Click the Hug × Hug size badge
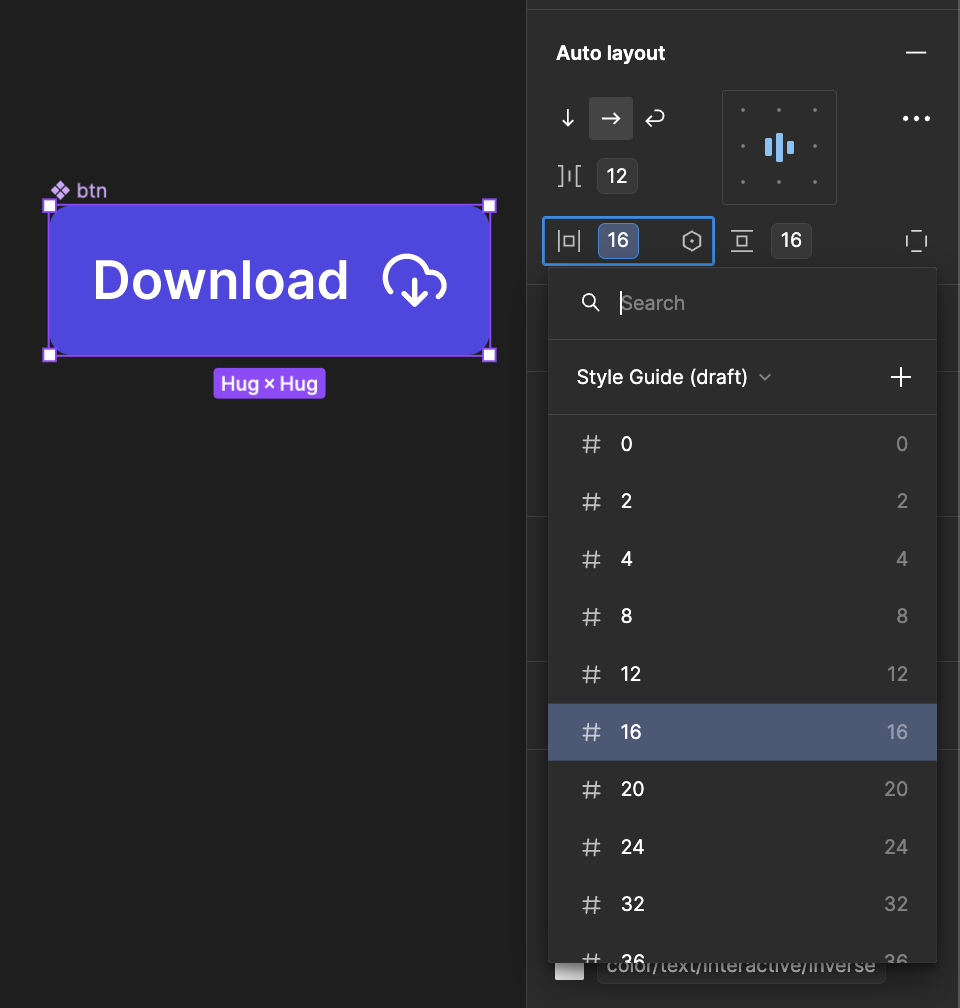Image resolution: width=960 pixels, height=1008 pixels. (269, 384)
